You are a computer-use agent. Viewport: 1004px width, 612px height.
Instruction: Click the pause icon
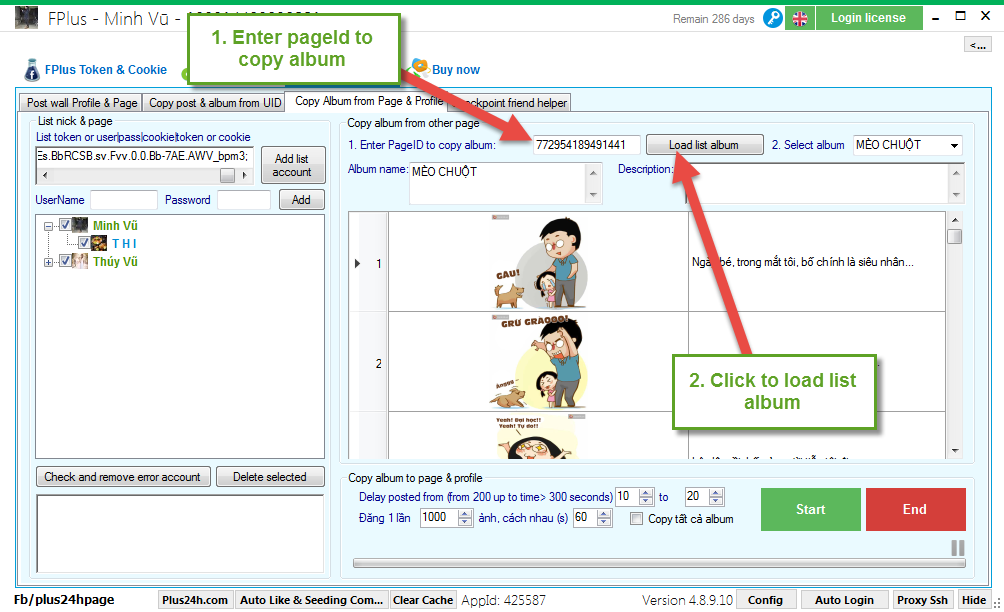[958, 548]
